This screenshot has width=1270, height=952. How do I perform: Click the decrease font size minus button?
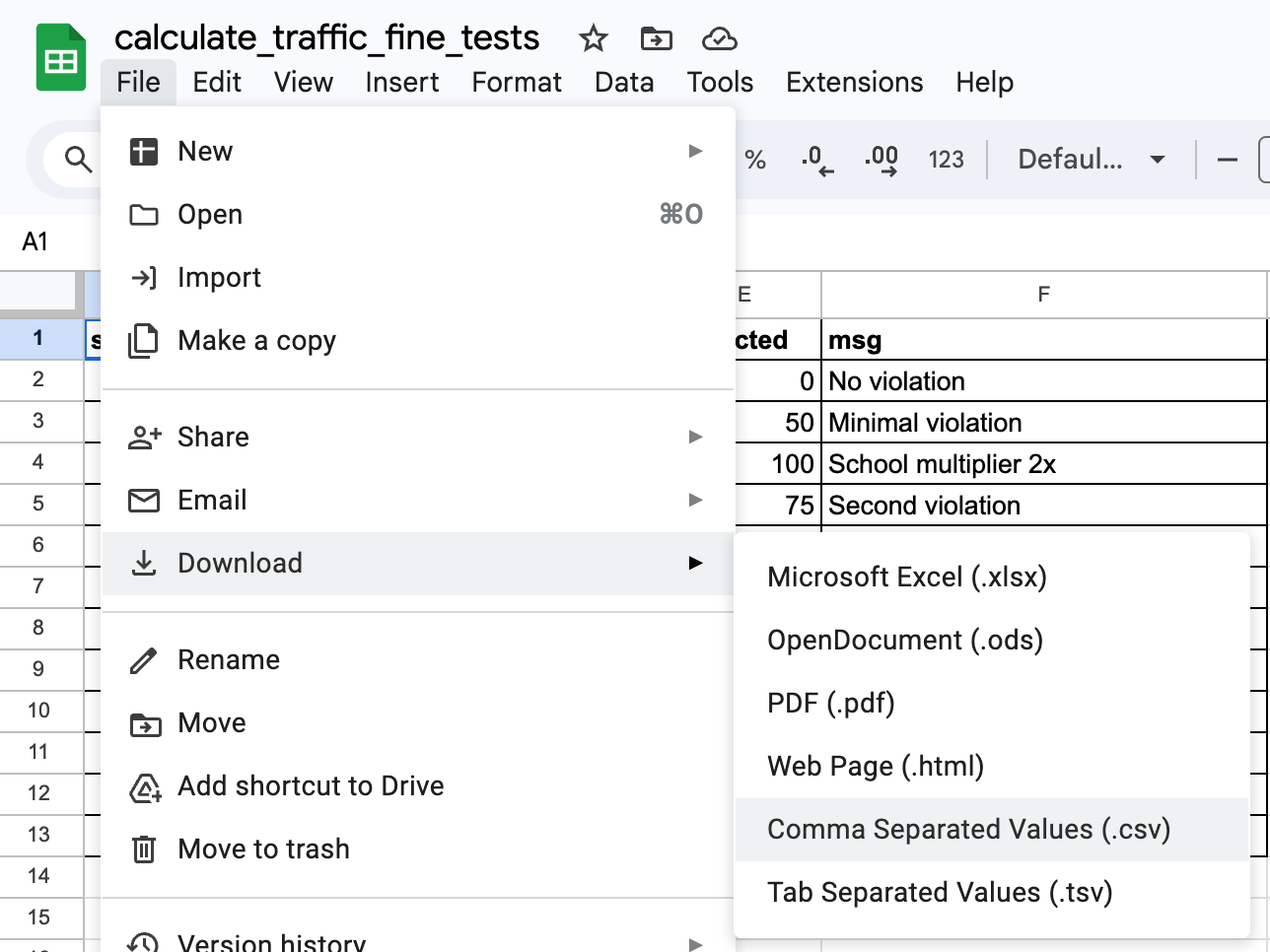coord(1228,160)
